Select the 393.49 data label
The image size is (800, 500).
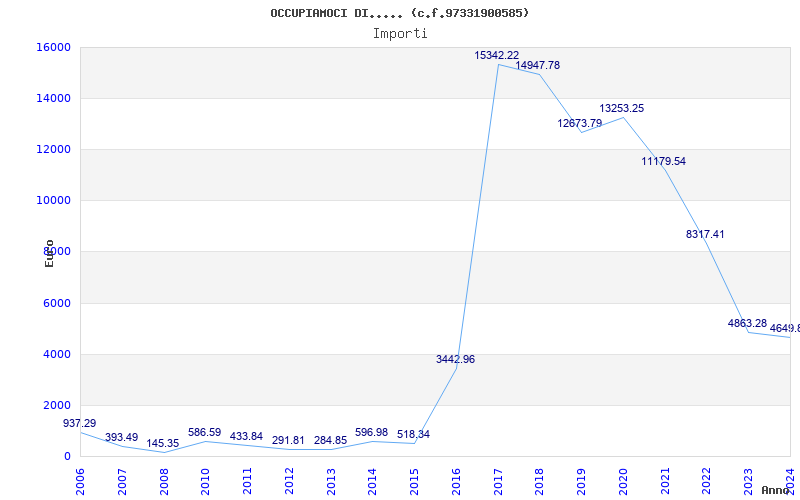click(x=121, y=437)
